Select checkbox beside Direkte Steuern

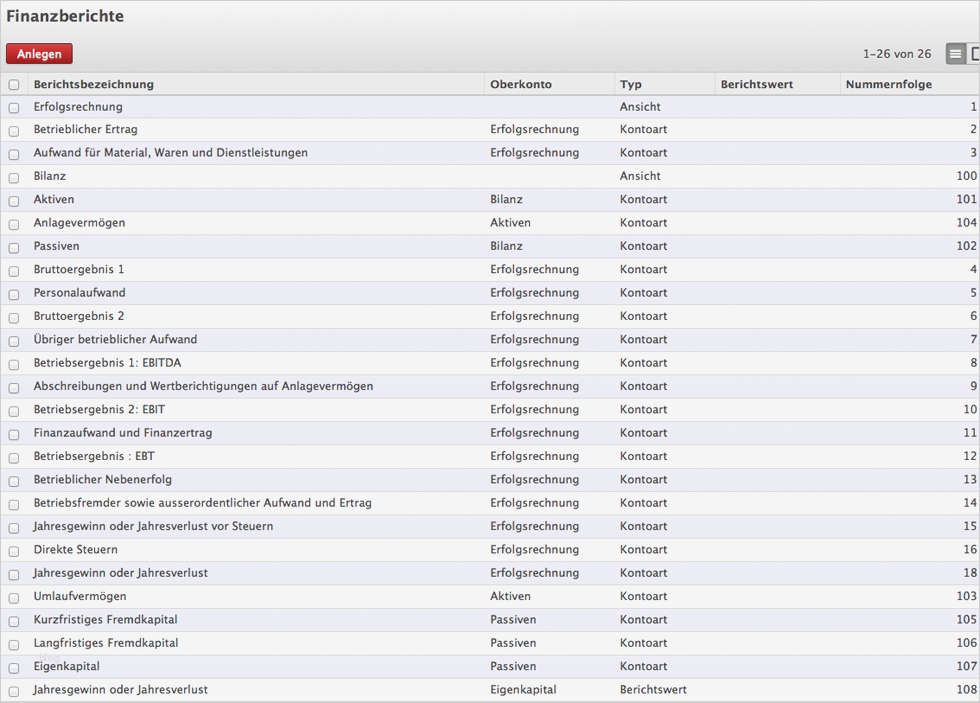click(x=14, y=551)
